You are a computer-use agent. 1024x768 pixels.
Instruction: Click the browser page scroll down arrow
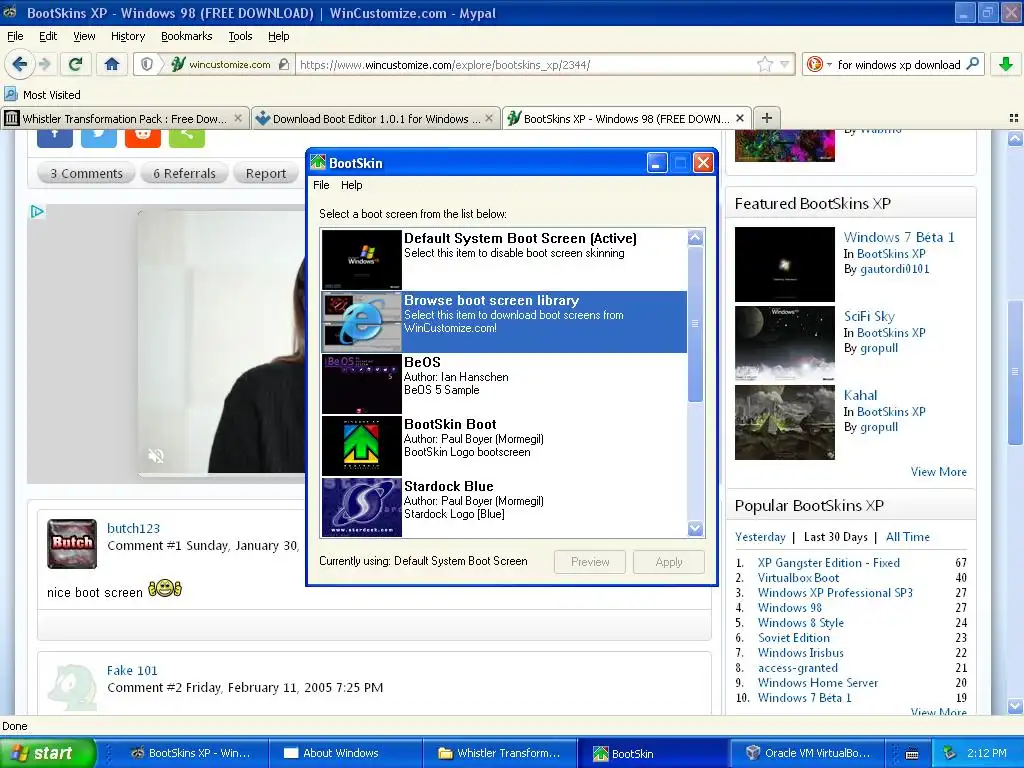click(1015, 706)
